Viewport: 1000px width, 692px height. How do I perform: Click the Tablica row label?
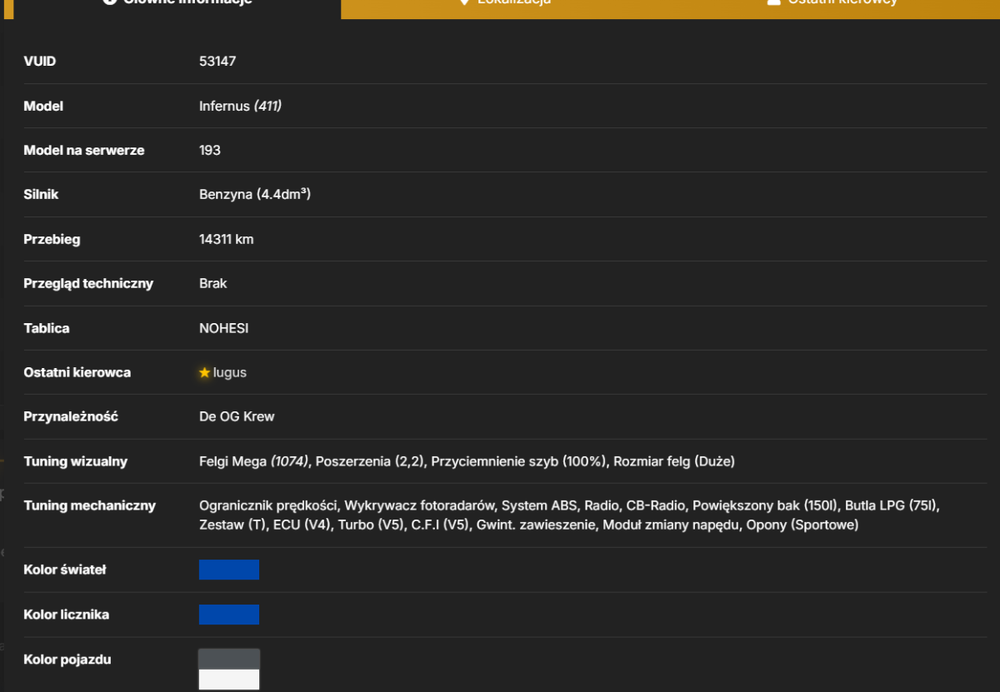point(47,328)
